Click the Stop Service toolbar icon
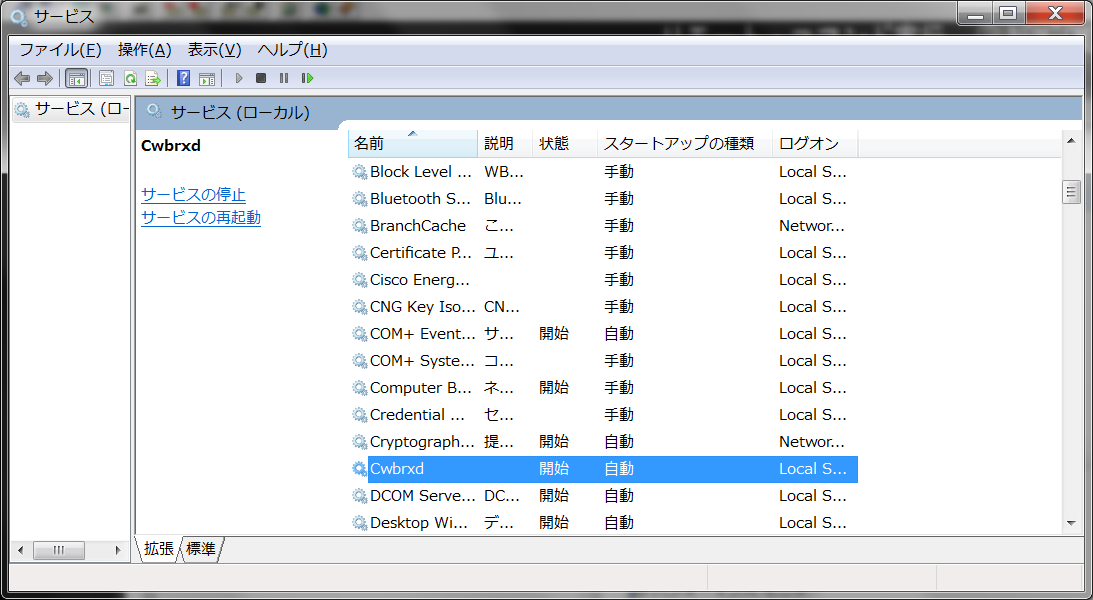The image size is (1093, 600). 261,78
